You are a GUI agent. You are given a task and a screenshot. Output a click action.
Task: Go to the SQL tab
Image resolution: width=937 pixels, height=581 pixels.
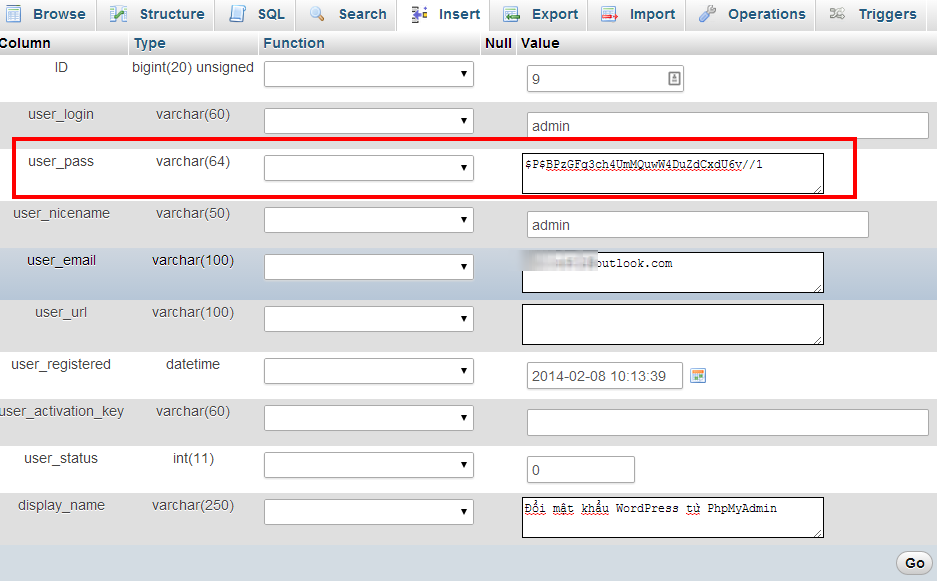coord(258,14)
